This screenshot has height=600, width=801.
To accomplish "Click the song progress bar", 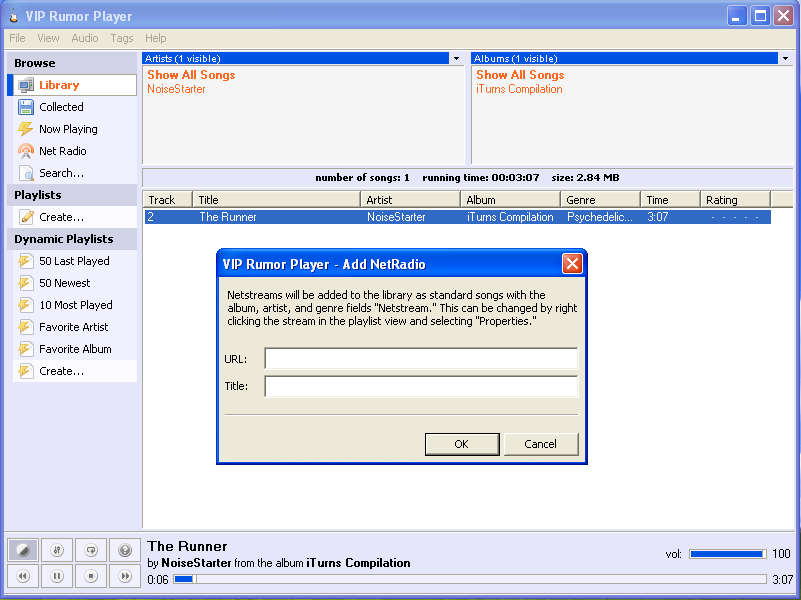I will [470, 579].
